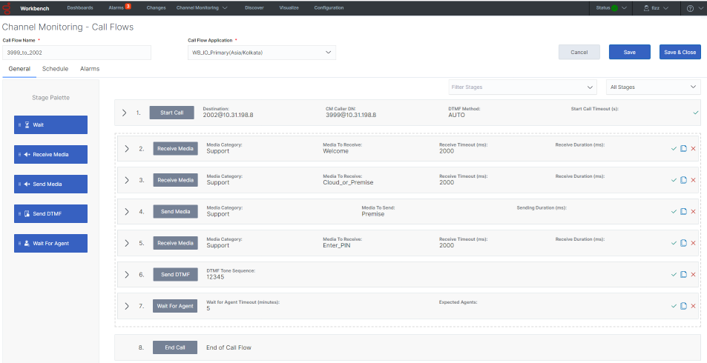Delete stage 3 Cloud_or_Premise

693,180
